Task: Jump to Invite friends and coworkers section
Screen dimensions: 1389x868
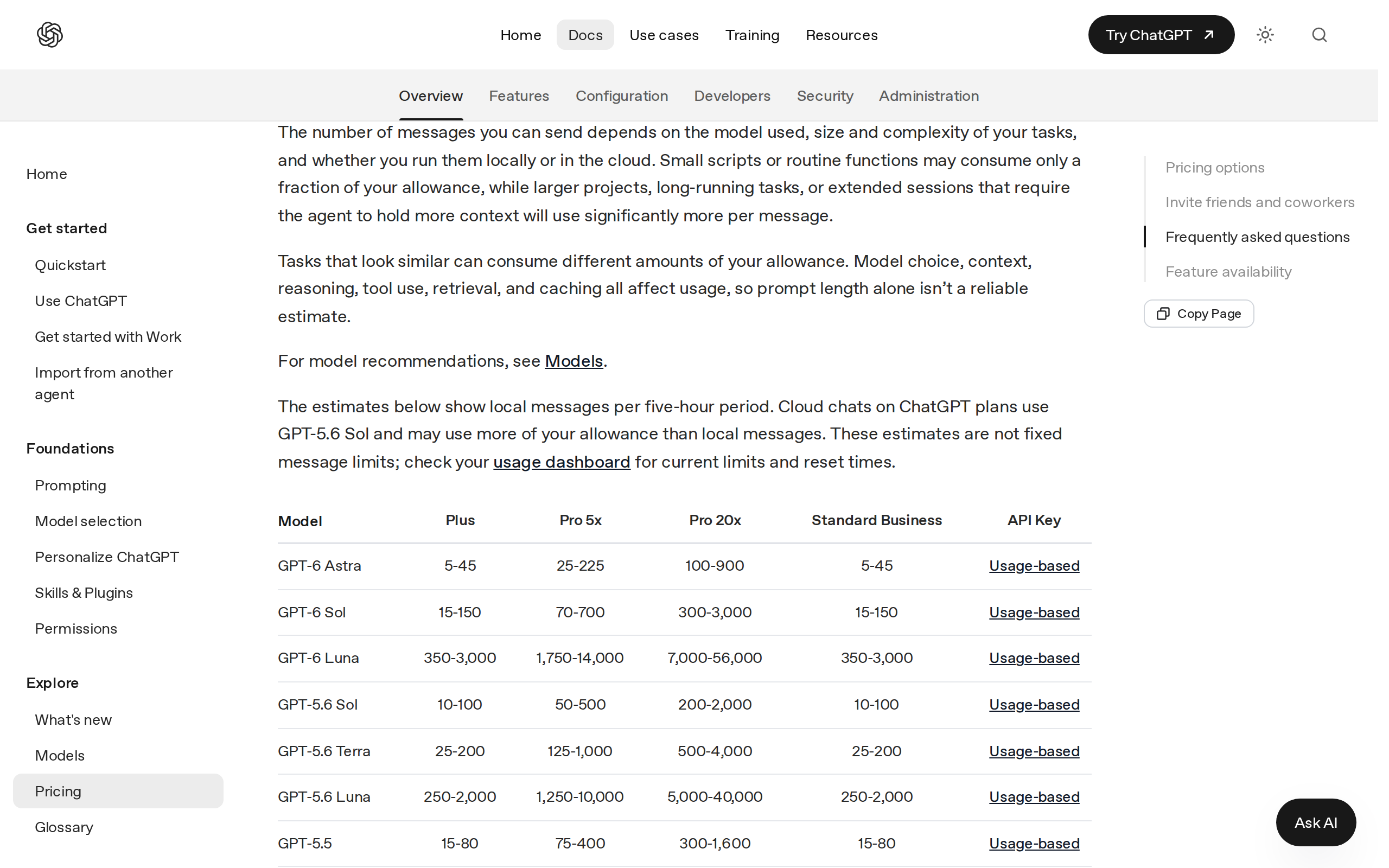Action: click(1259, 202)
